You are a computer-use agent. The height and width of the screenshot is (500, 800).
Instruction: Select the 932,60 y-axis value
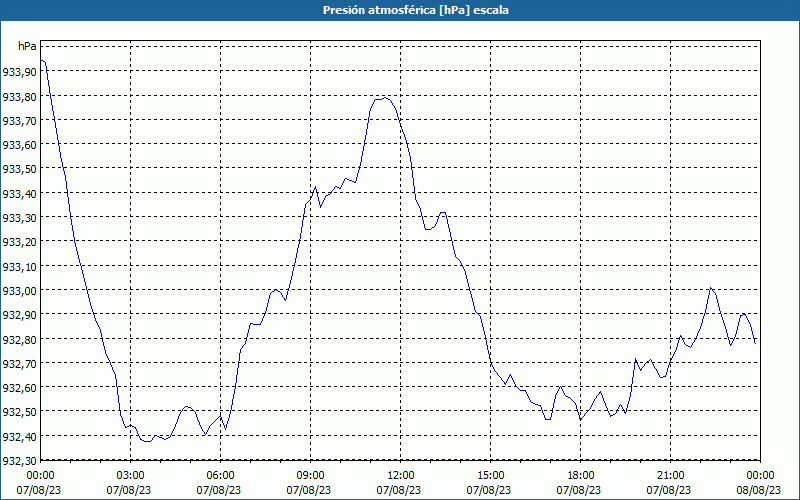point(20,388)
